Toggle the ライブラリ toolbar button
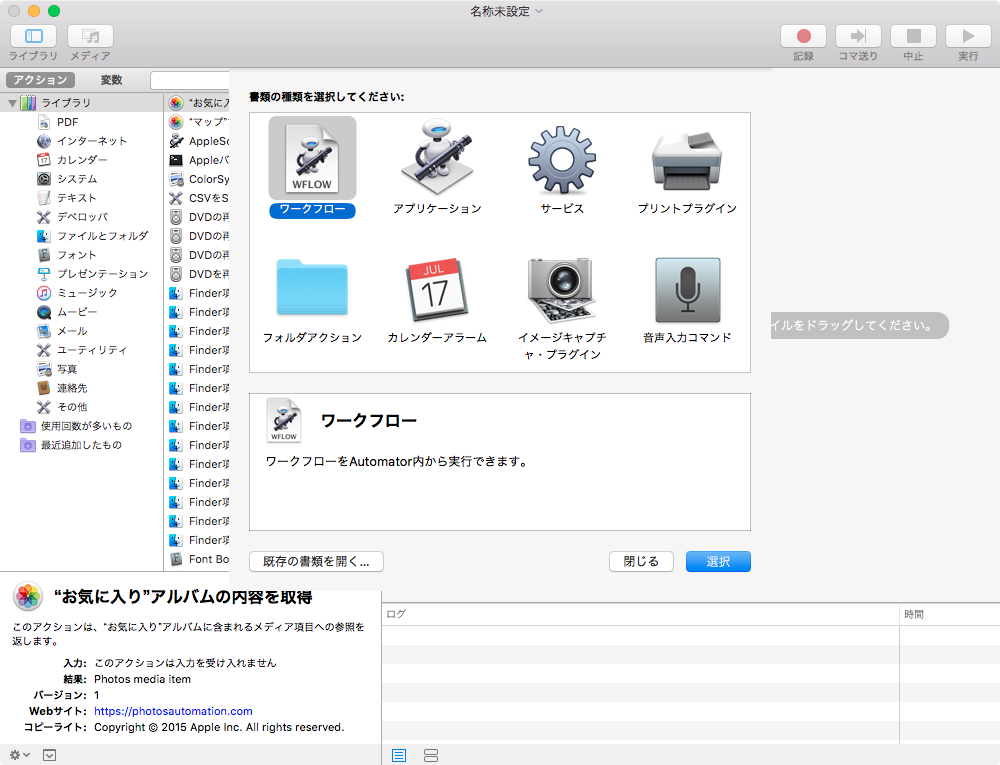Image resolution: width=1000 pixels, height=765 pixels. (x=34, y=37)
